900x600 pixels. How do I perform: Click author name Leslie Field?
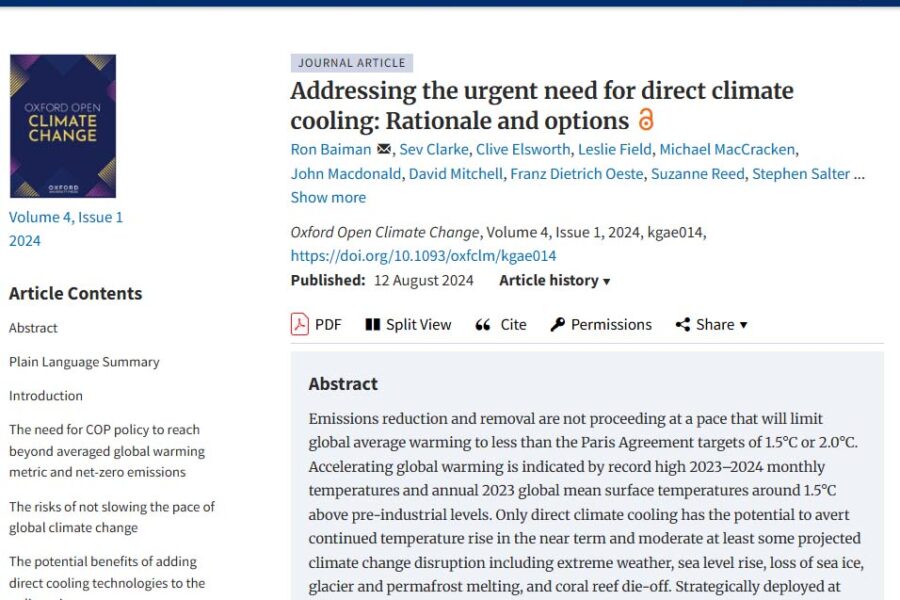[615, 149]
